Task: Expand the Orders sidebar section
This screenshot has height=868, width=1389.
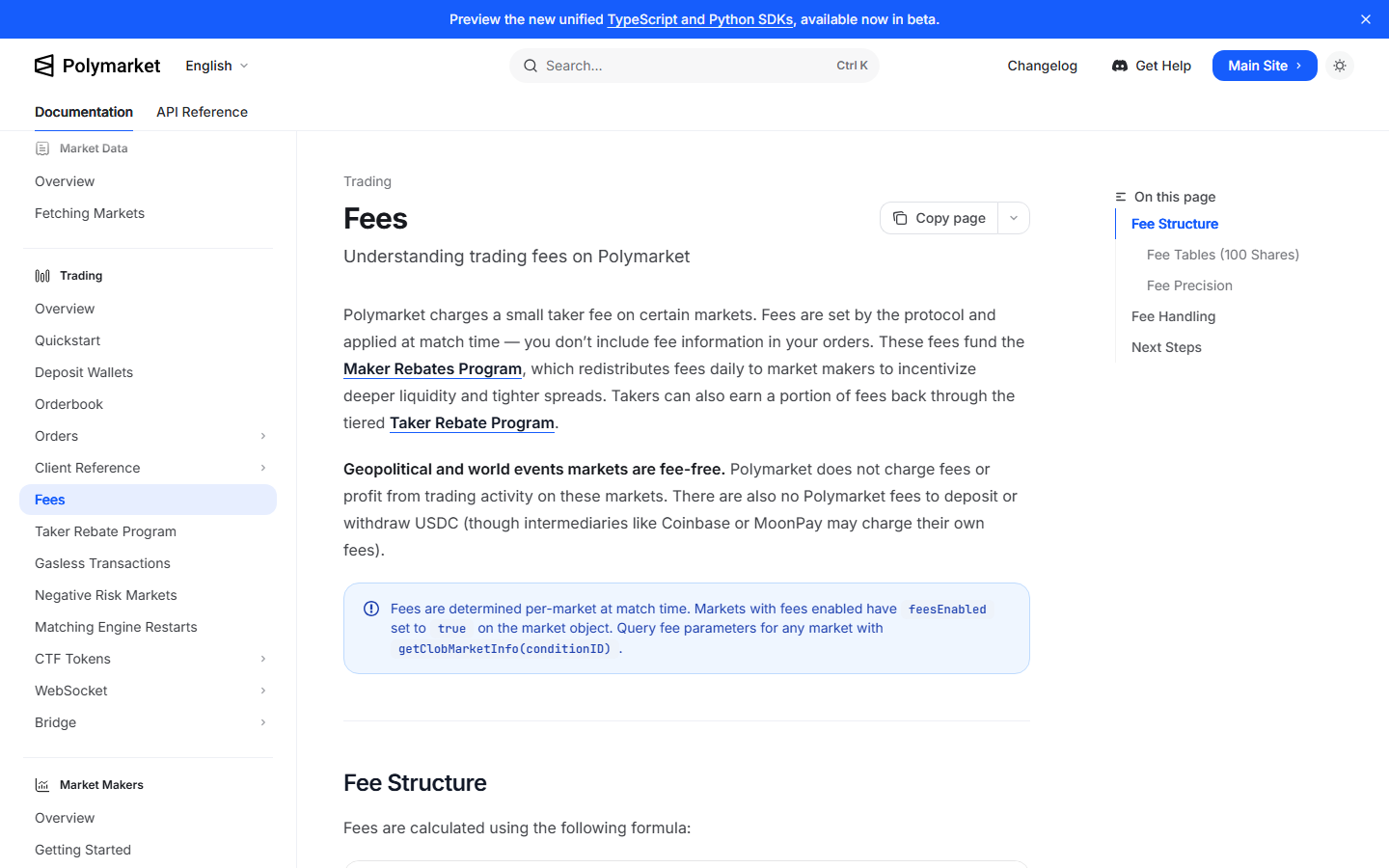Action: tap(263, 436)
